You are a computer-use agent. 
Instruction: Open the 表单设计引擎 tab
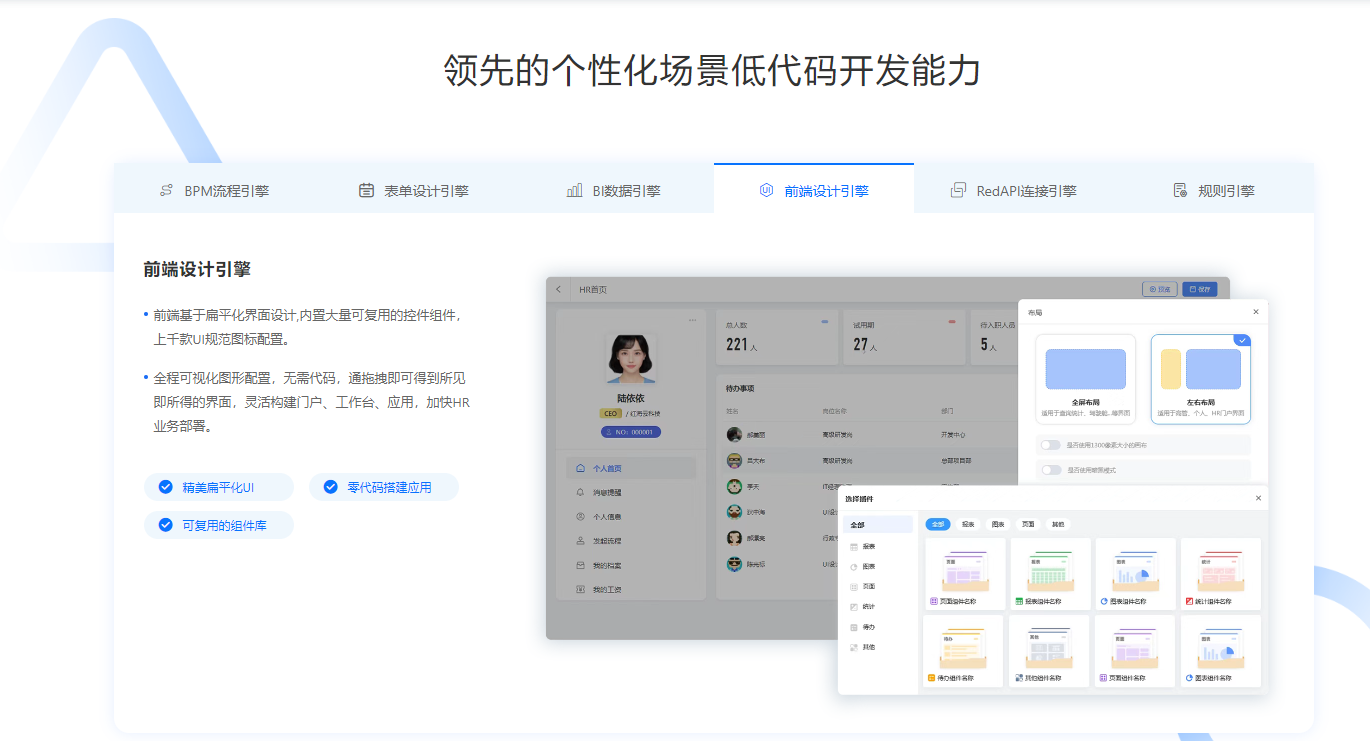(414, 190)
